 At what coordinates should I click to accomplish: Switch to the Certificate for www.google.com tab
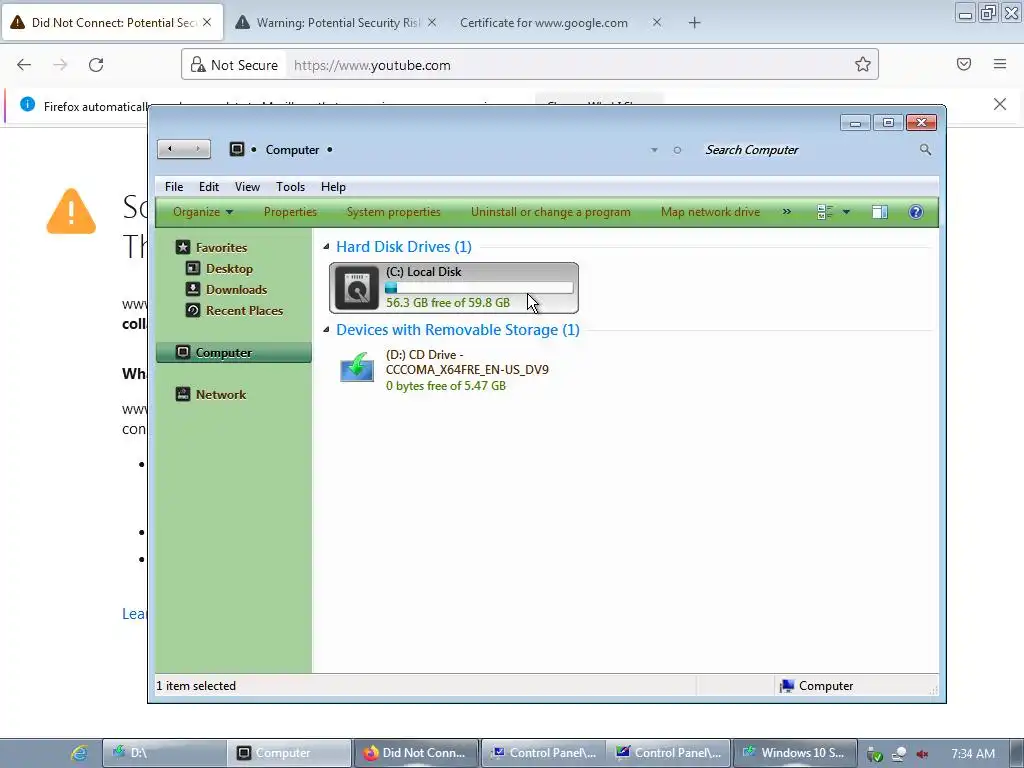(544, 23)
